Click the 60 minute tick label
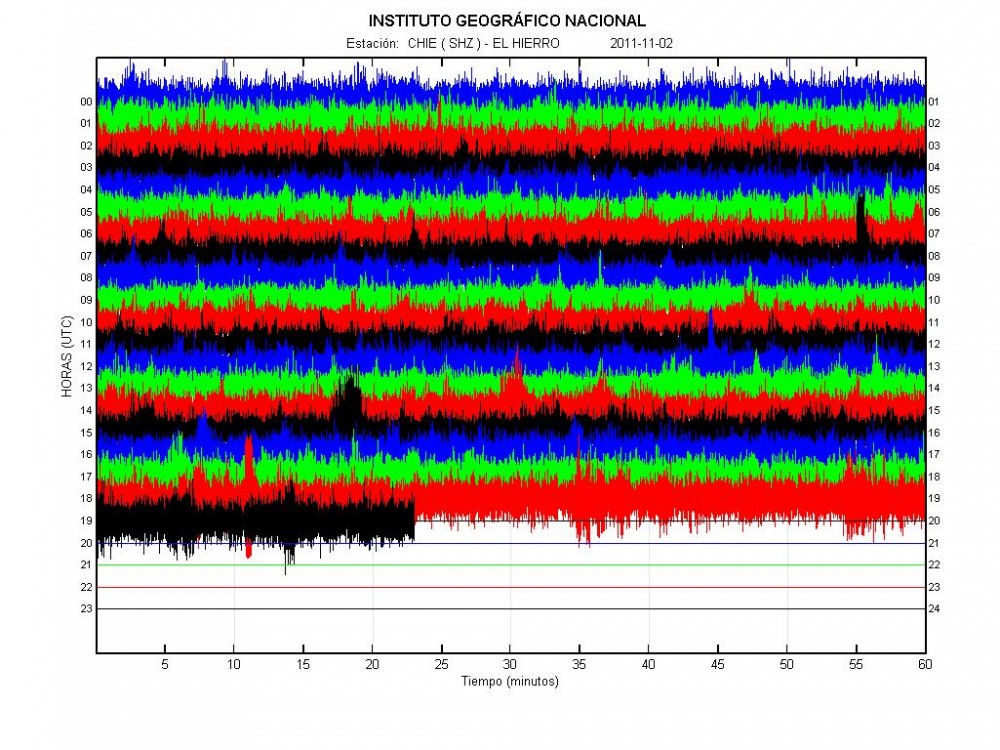 pos(923,663)
